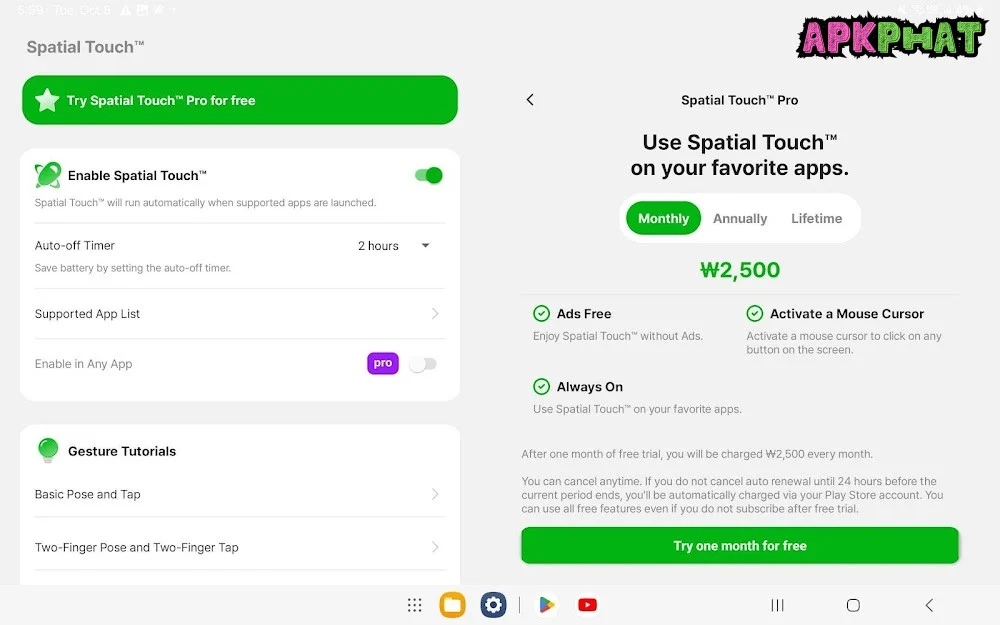Open the recent apps button
The width and height of the screenshot is (1000, 625).
777,605
